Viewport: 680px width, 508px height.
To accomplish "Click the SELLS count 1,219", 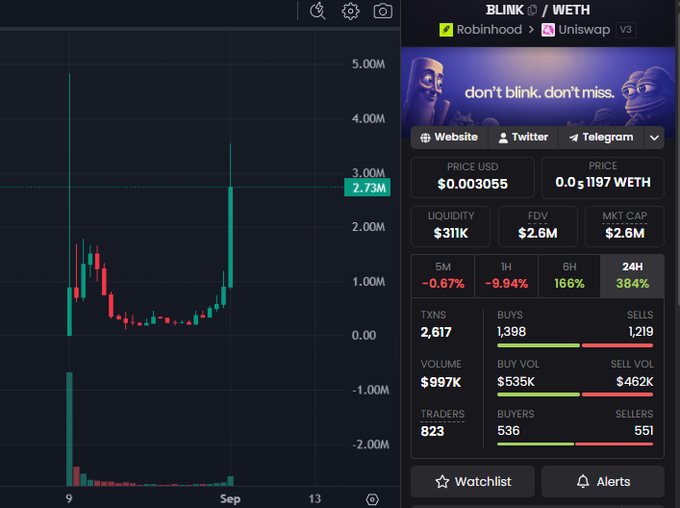I will 641,332.
